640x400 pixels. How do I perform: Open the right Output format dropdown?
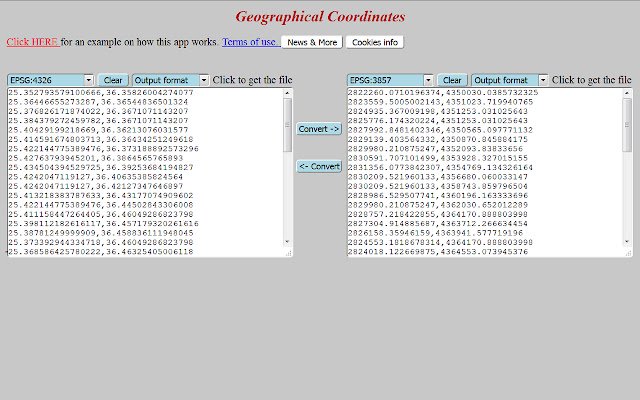tap(510, 80)
